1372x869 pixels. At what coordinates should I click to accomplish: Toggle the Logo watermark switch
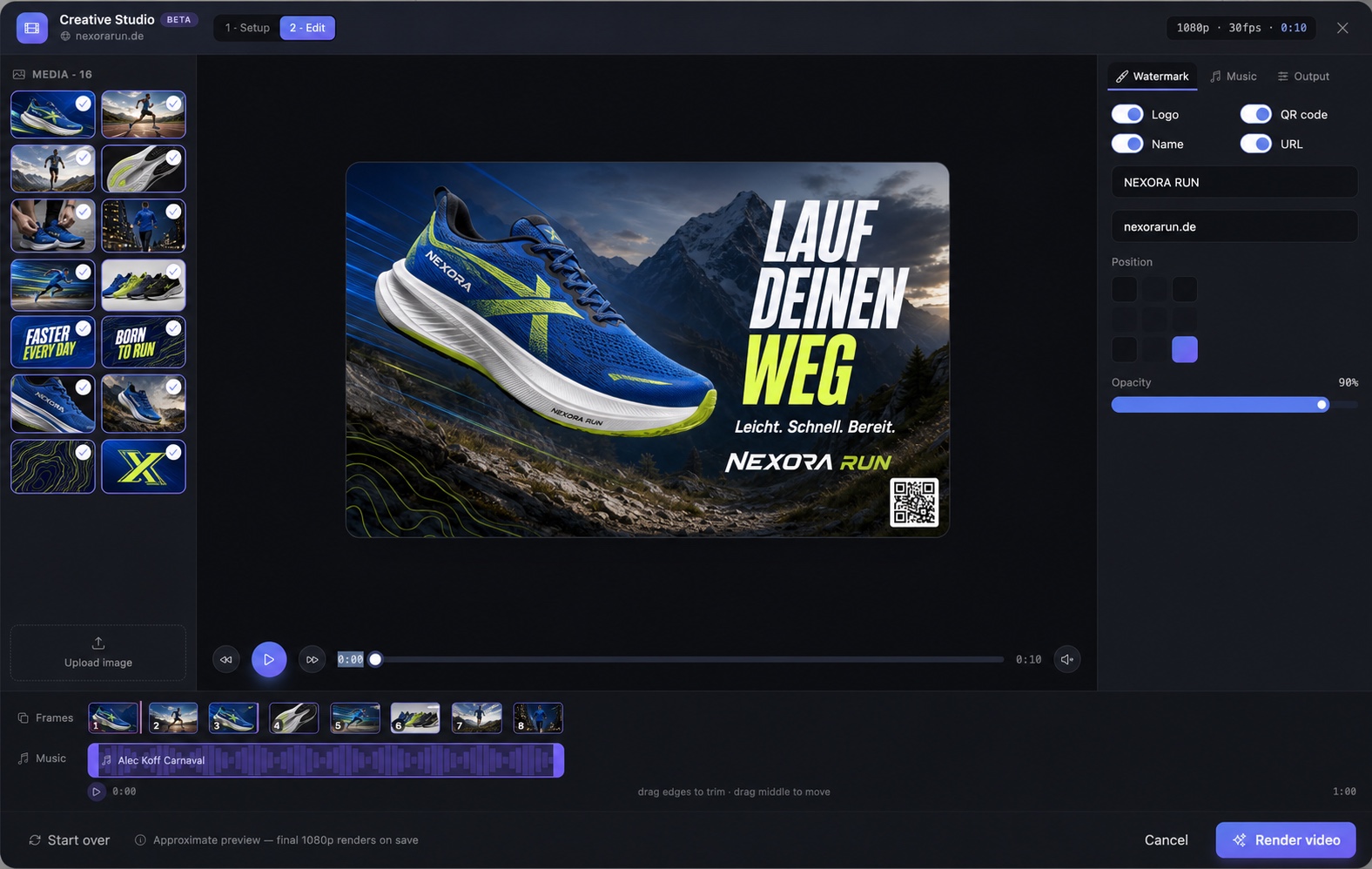click(1127, 114)
